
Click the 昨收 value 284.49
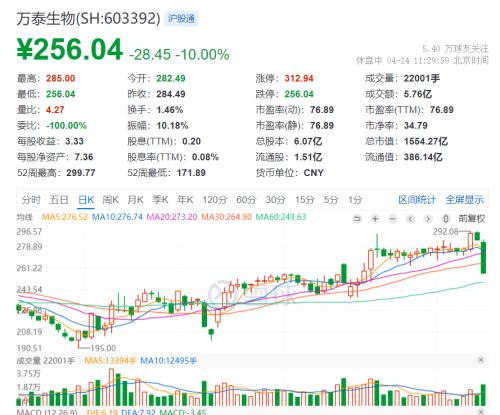[x=171, y=94]
